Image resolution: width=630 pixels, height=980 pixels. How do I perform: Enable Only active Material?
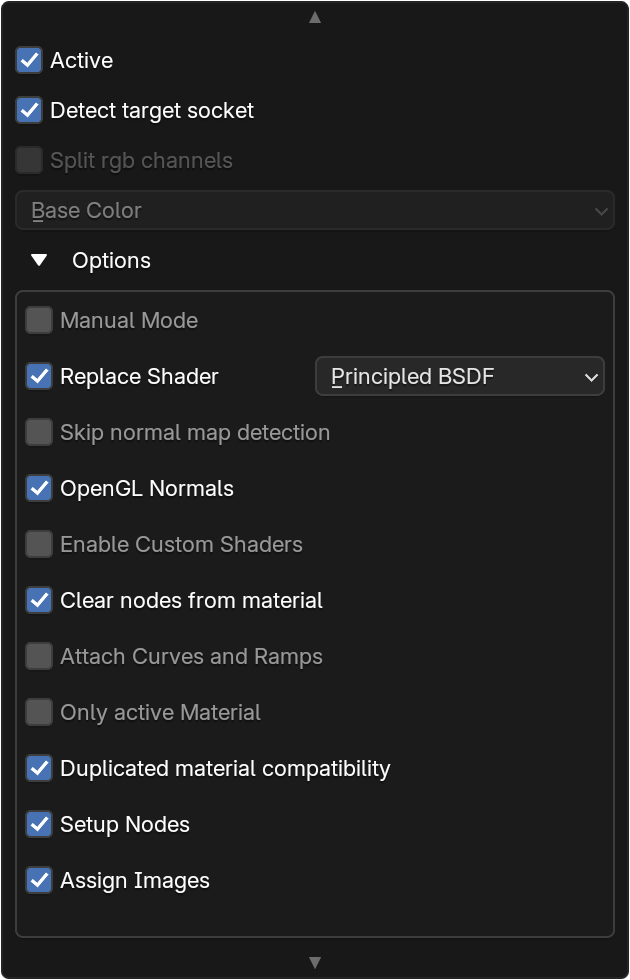(39, 712)
